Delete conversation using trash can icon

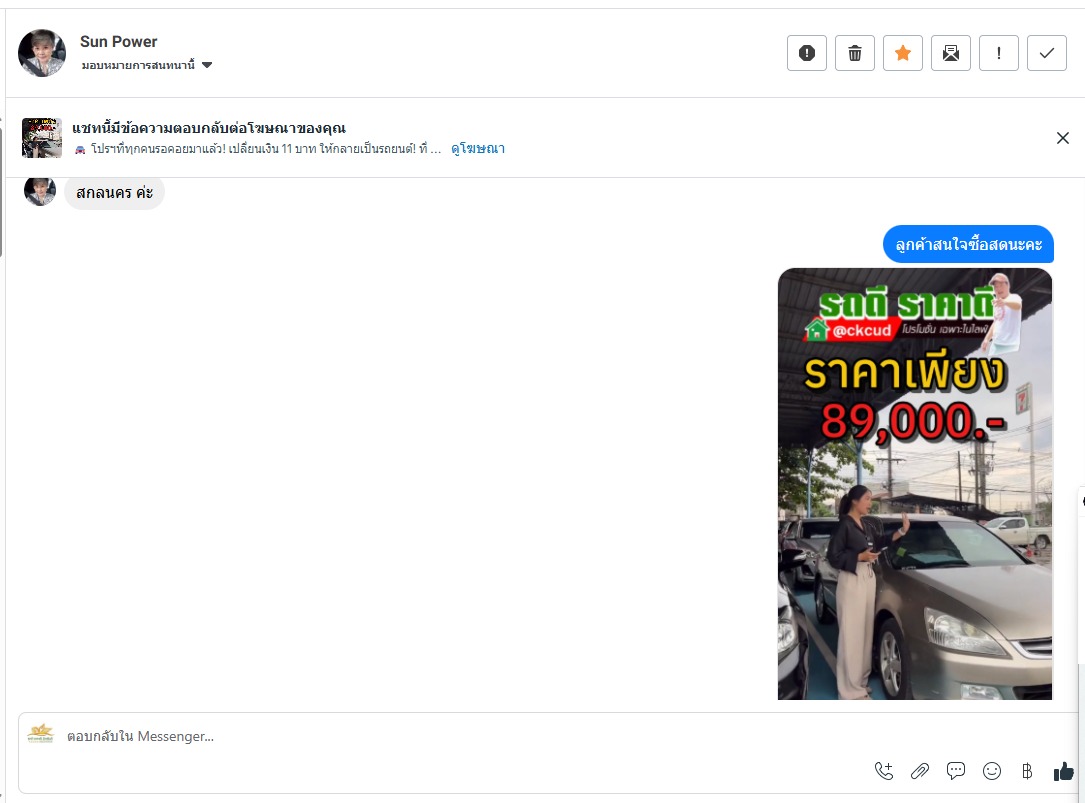[x=855, y=53]
